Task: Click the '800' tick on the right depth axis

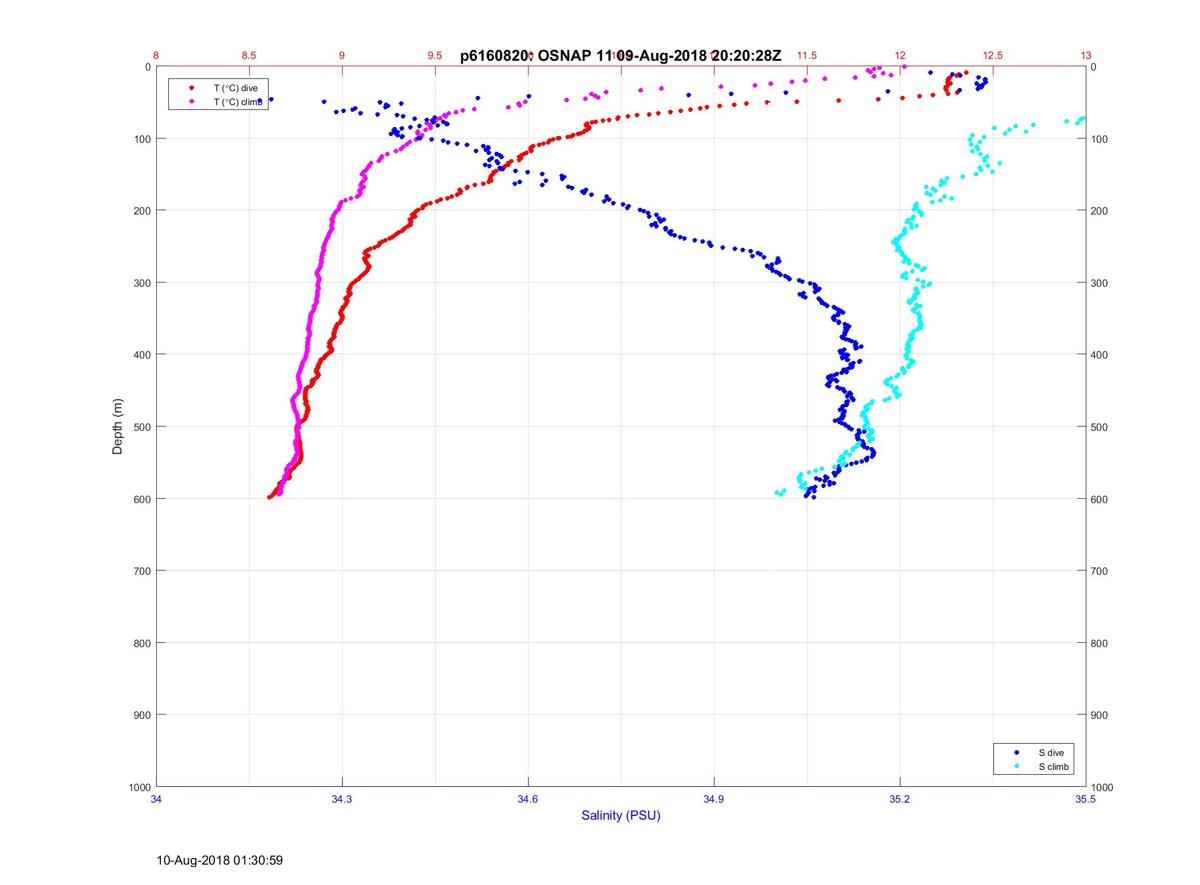Action: [1101, 643]
